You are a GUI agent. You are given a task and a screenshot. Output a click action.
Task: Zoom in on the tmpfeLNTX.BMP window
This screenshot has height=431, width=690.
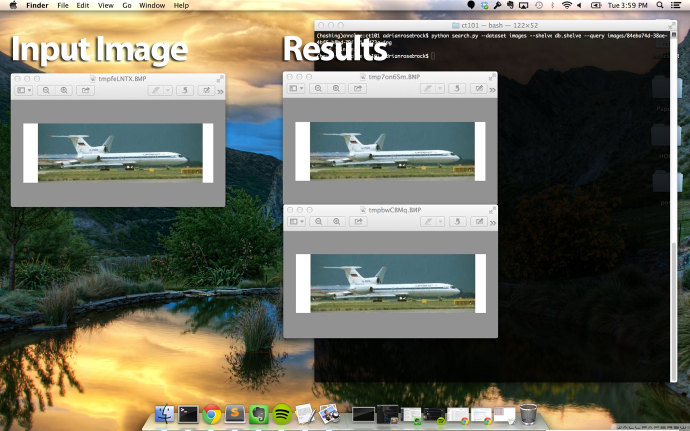[64, 90]
